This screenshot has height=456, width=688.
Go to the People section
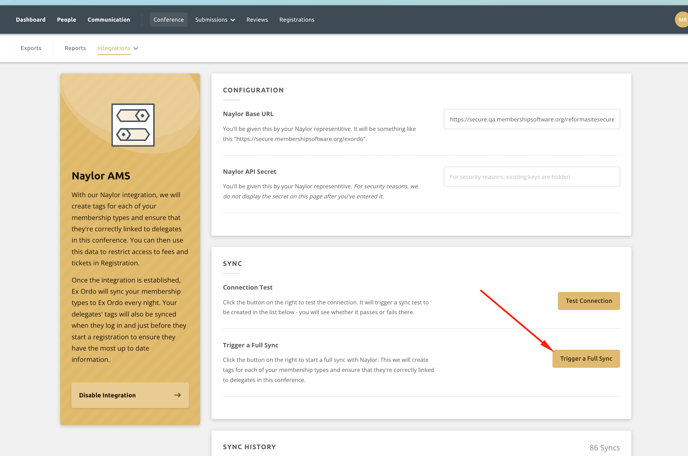point(66,20)
